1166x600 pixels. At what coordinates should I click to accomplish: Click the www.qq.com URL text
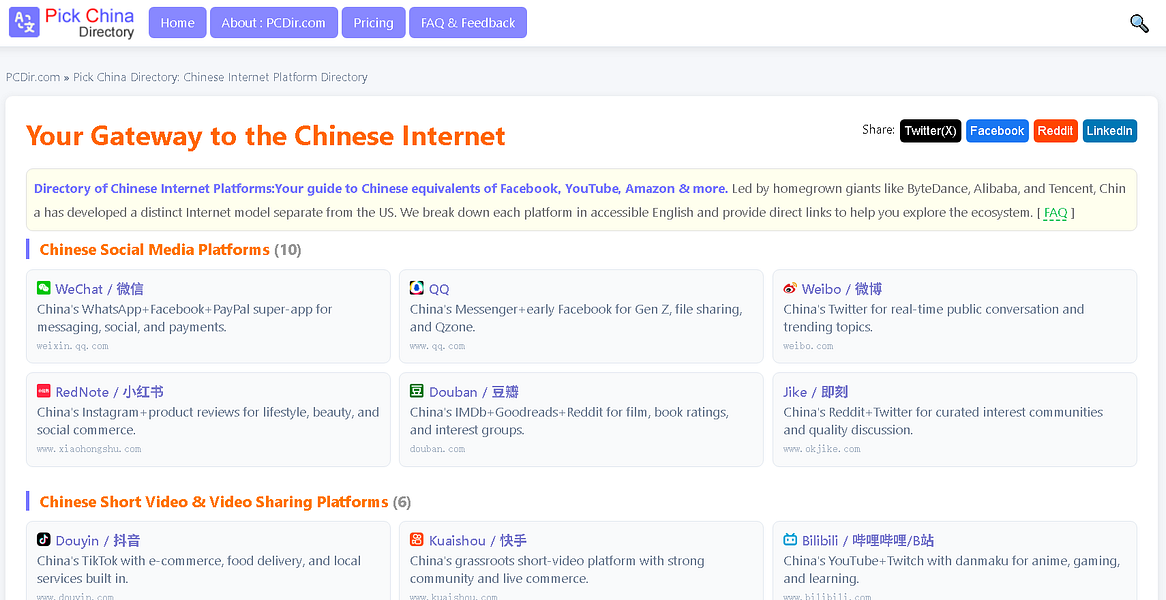pyautogui.click(x=437, y=346)
